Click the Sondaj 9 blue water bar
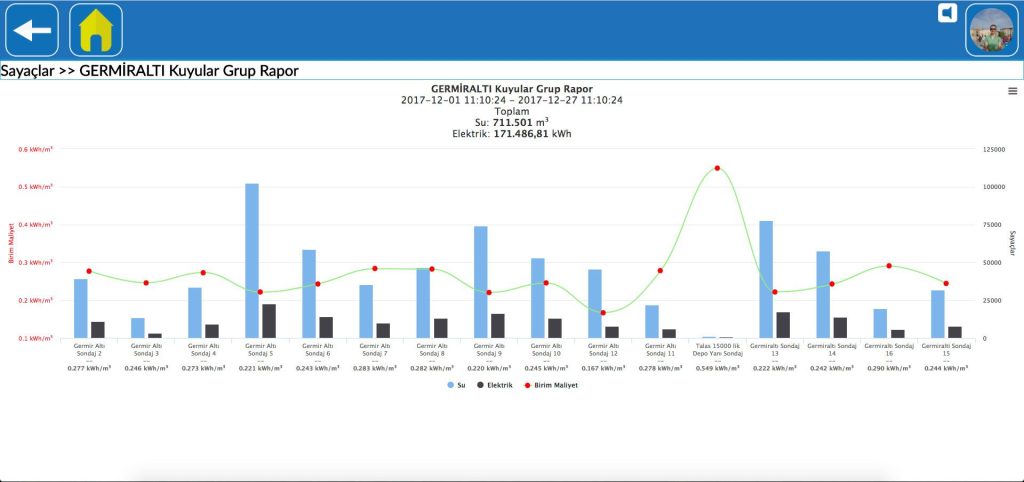This screenshot has width=1024, height=482. 481,282
